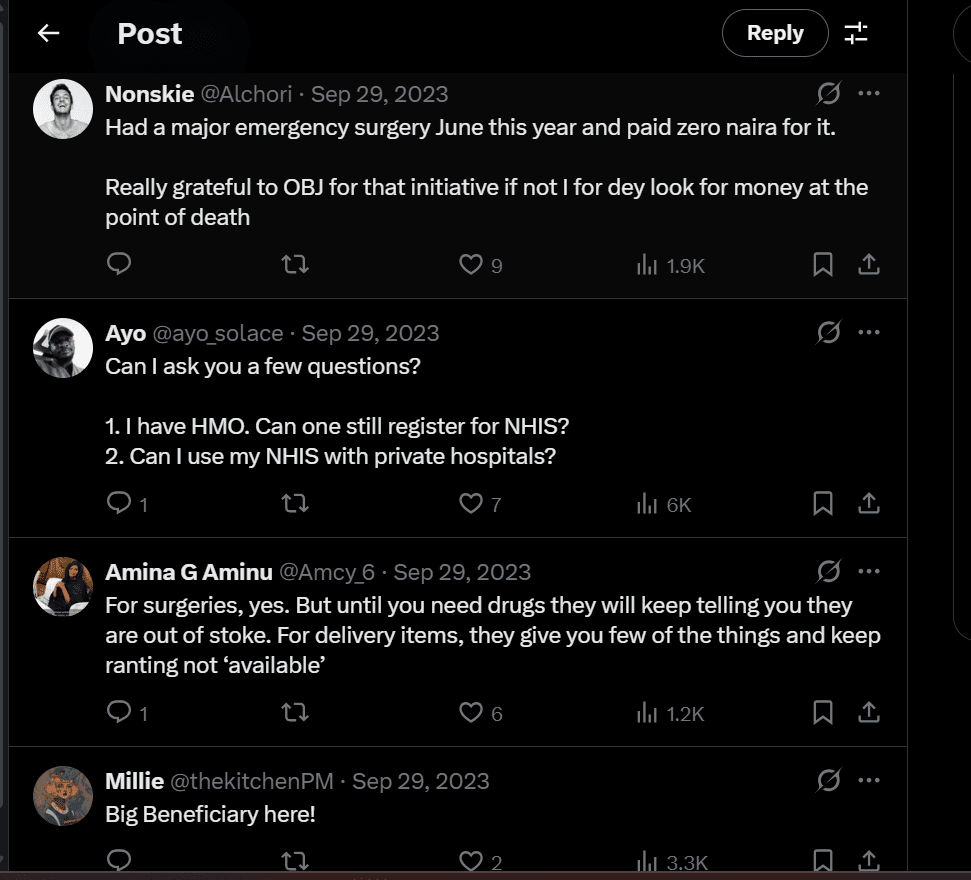Viewport: 971px width, 880px height.
Task: Open three-dot menu on Ayo's post
Action: 869,332
